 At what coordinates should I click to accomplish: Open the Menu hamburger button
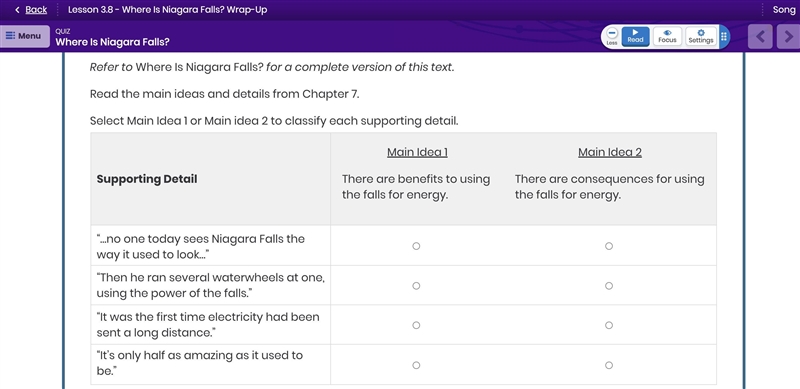click(x=24, y=36)
